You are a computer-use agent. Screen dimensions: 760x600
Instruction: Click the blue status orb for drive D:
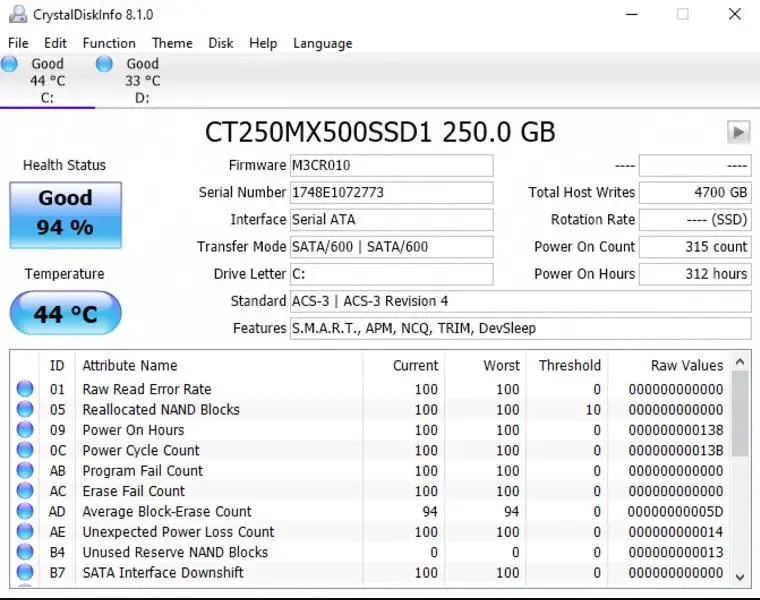[104, 63]
